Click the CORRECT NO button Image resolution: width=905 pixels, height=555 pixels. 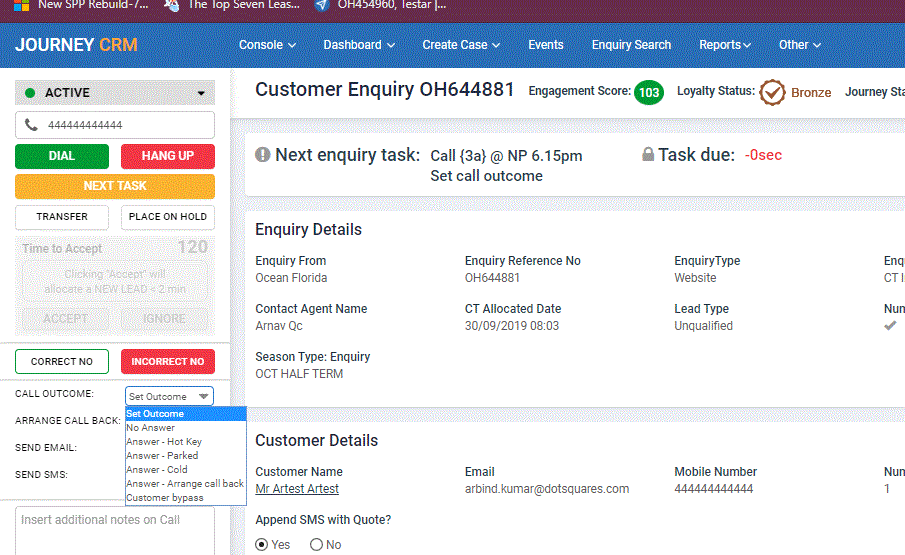coord(62,362)
